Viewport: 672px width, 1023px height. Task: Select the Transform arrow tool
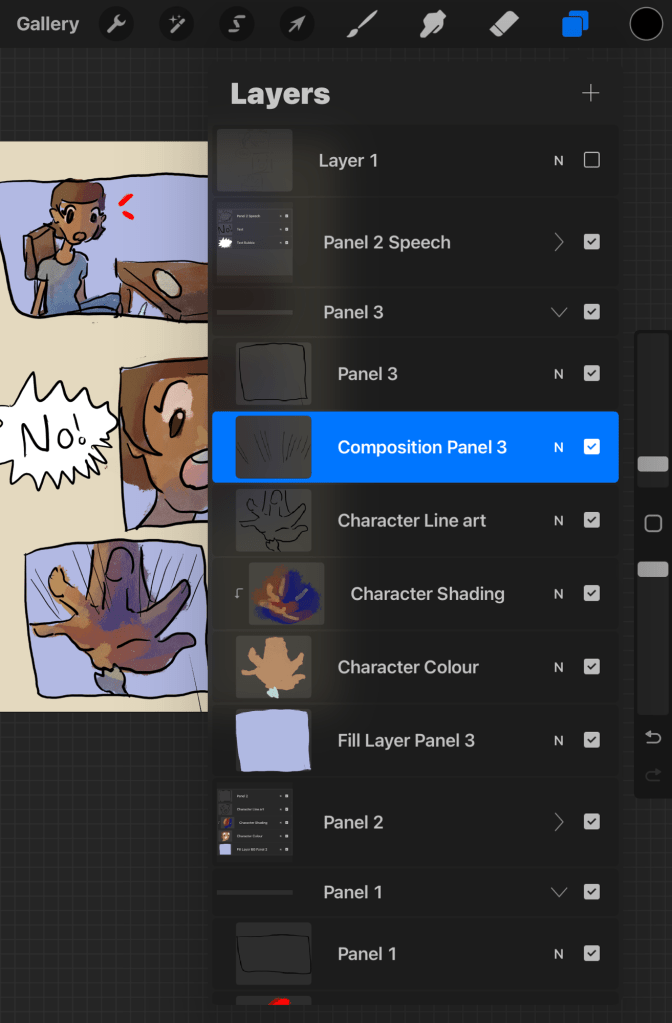coord(295,23)
